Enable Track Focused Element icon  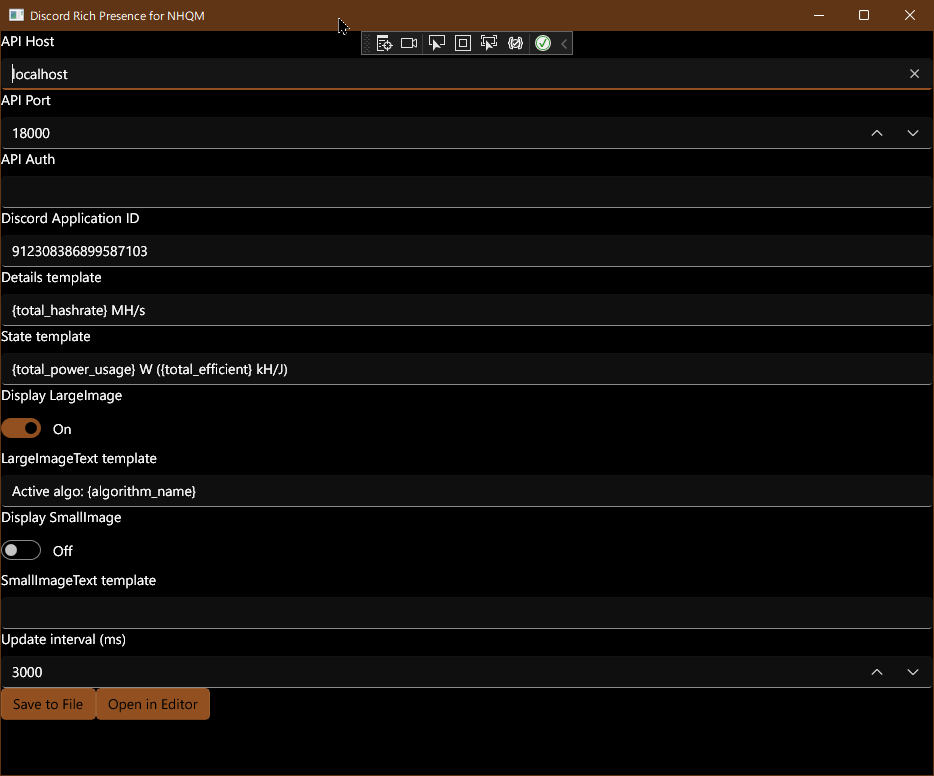point(489,43)
